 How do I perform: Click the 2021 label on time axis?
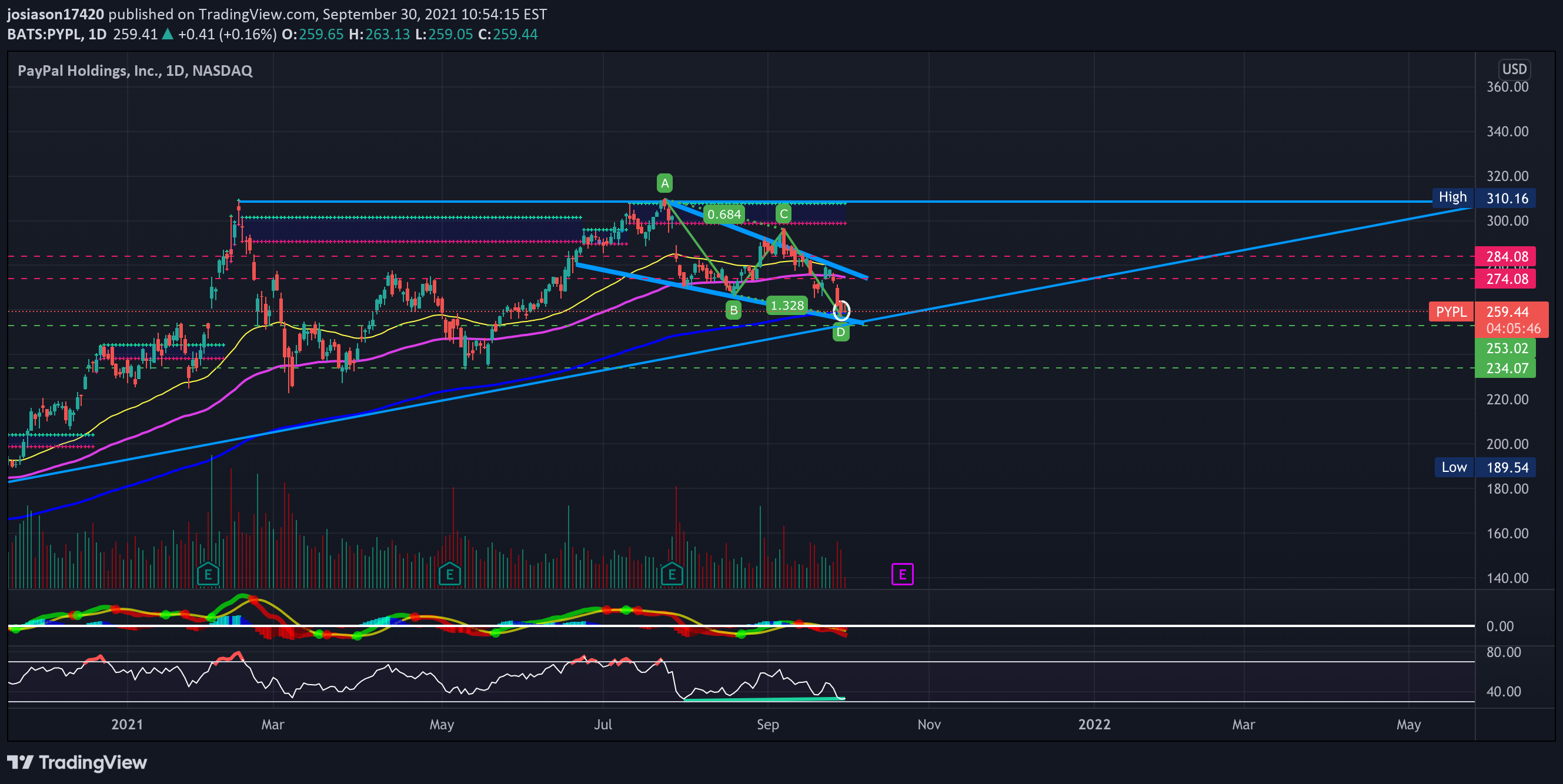[128, 724]
